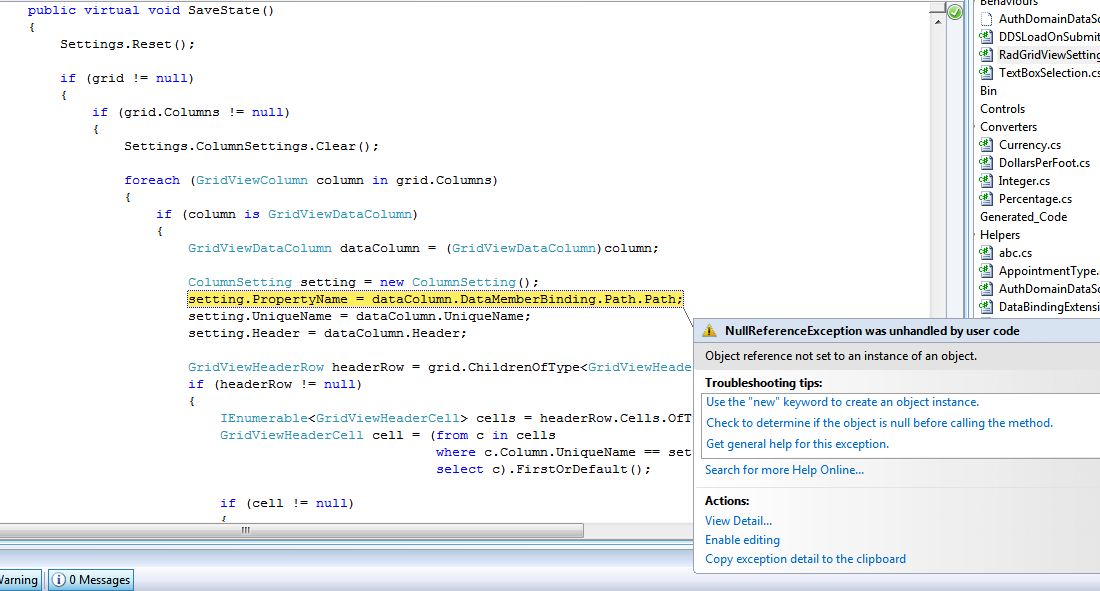Click the C# file icon for DDSLoadOnSubmit
The image size is (1100, 591).
986,36
